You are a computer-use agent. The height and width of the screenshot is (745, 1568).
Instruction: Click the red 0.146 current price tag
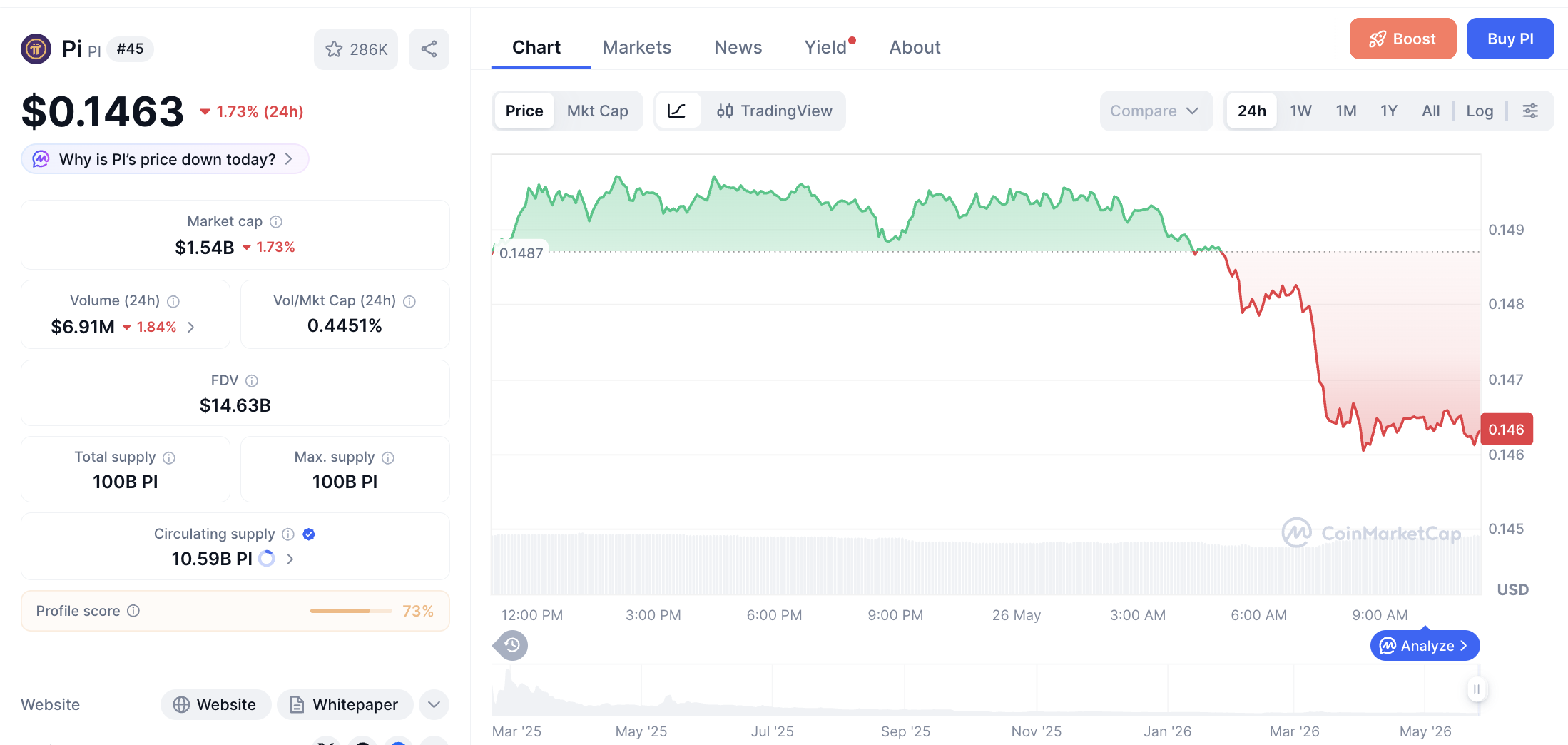tap(1507, 430)
